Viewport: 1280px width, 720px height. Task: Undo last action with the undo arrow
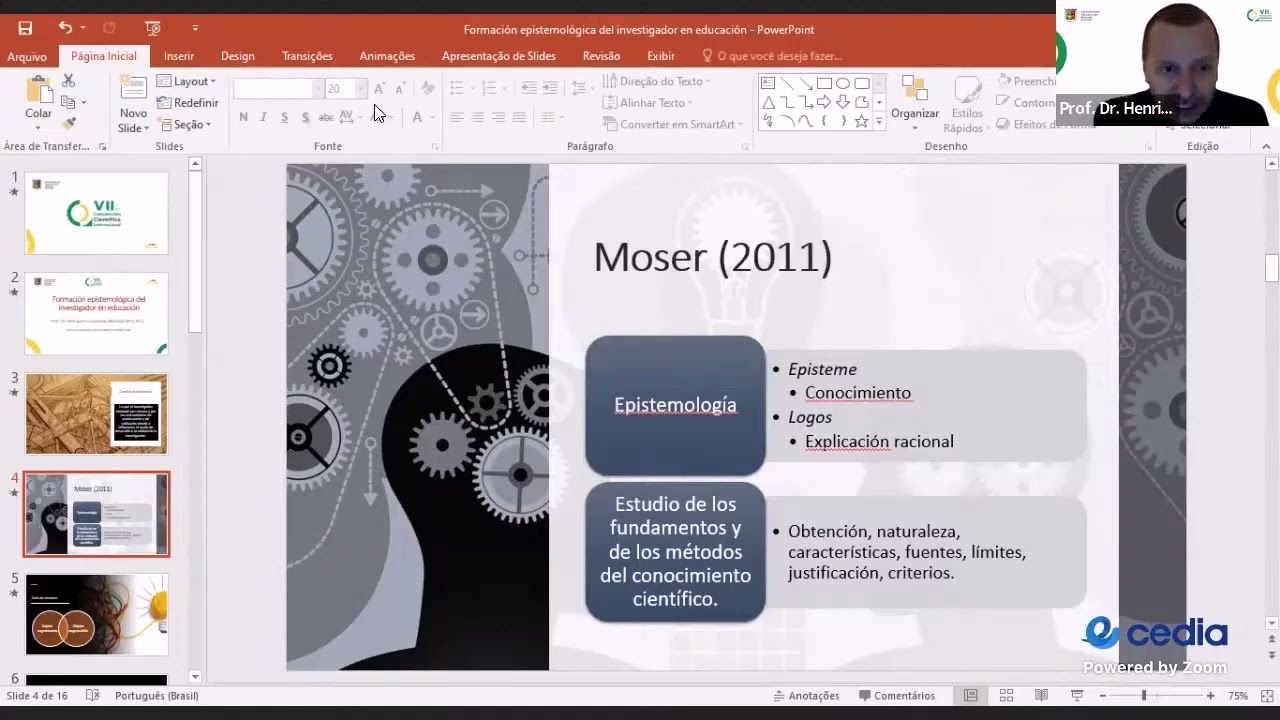click(x=65, y=28)
